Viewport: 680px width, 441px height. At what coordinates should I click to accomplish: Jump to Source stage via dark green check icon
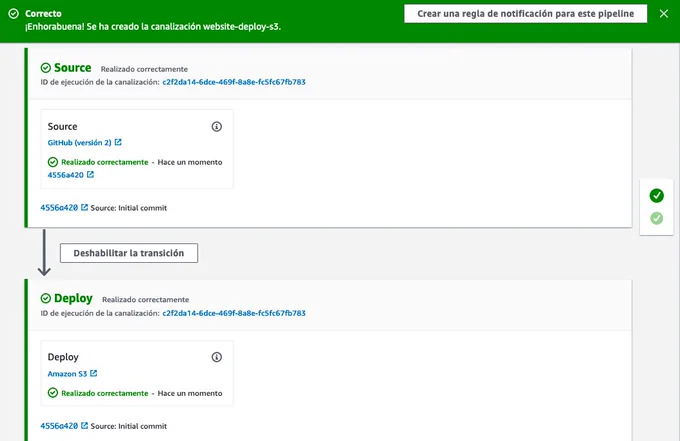pyautogui.click(x=656, y=196)
